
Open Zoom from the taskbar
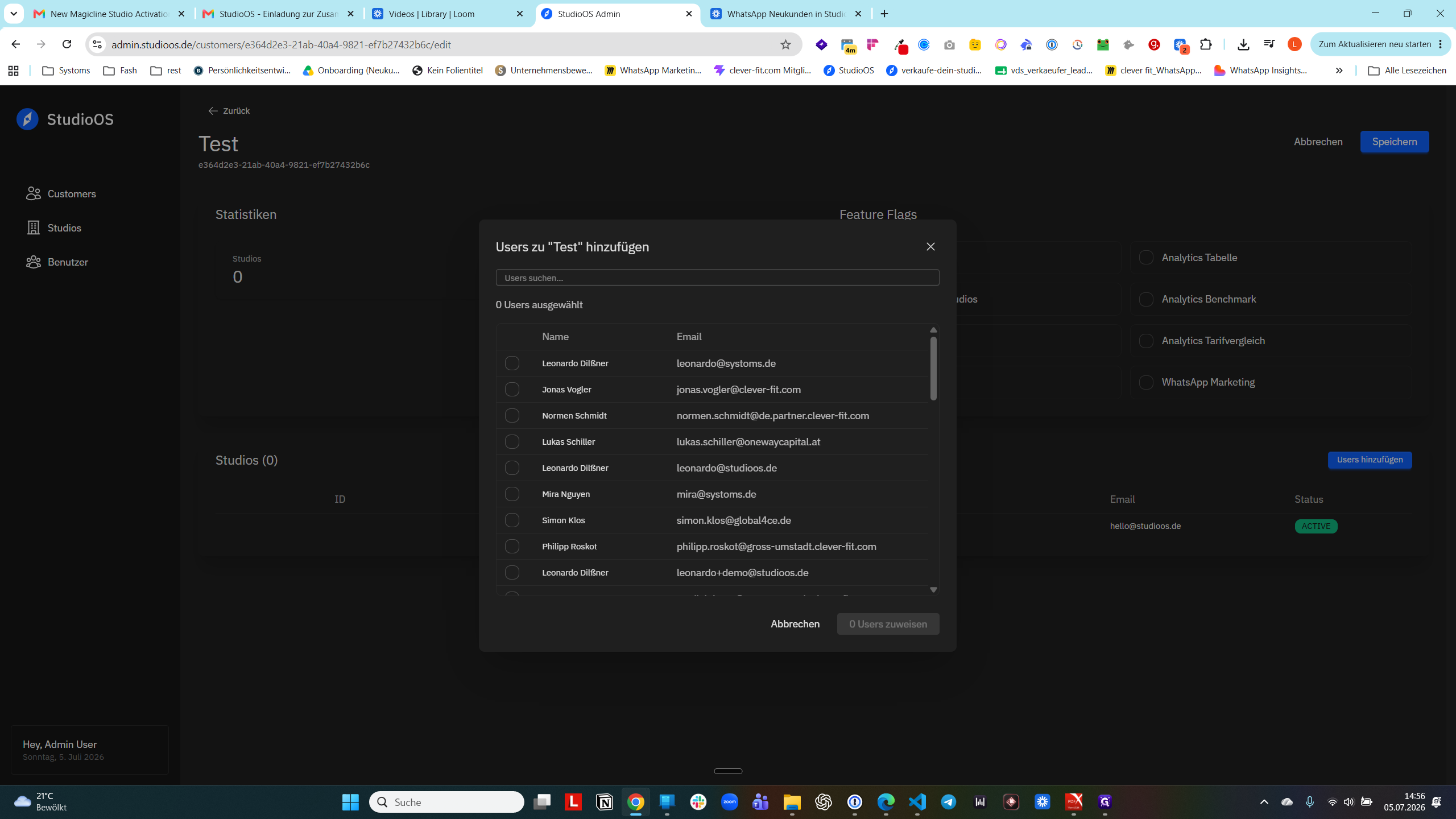pyautogui.click(x=730, y=802)
